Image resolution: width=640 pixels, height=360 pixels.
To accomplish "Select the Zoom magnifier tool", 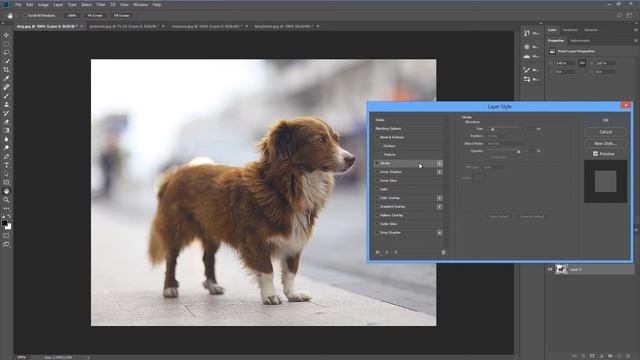I will (x=6, y=200).
